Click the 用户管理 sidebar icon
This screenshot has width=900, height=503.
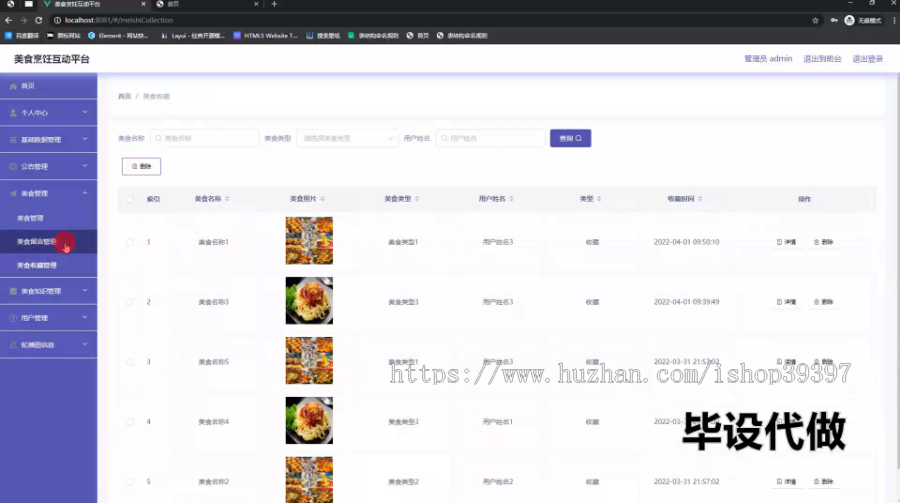(13, 318)
